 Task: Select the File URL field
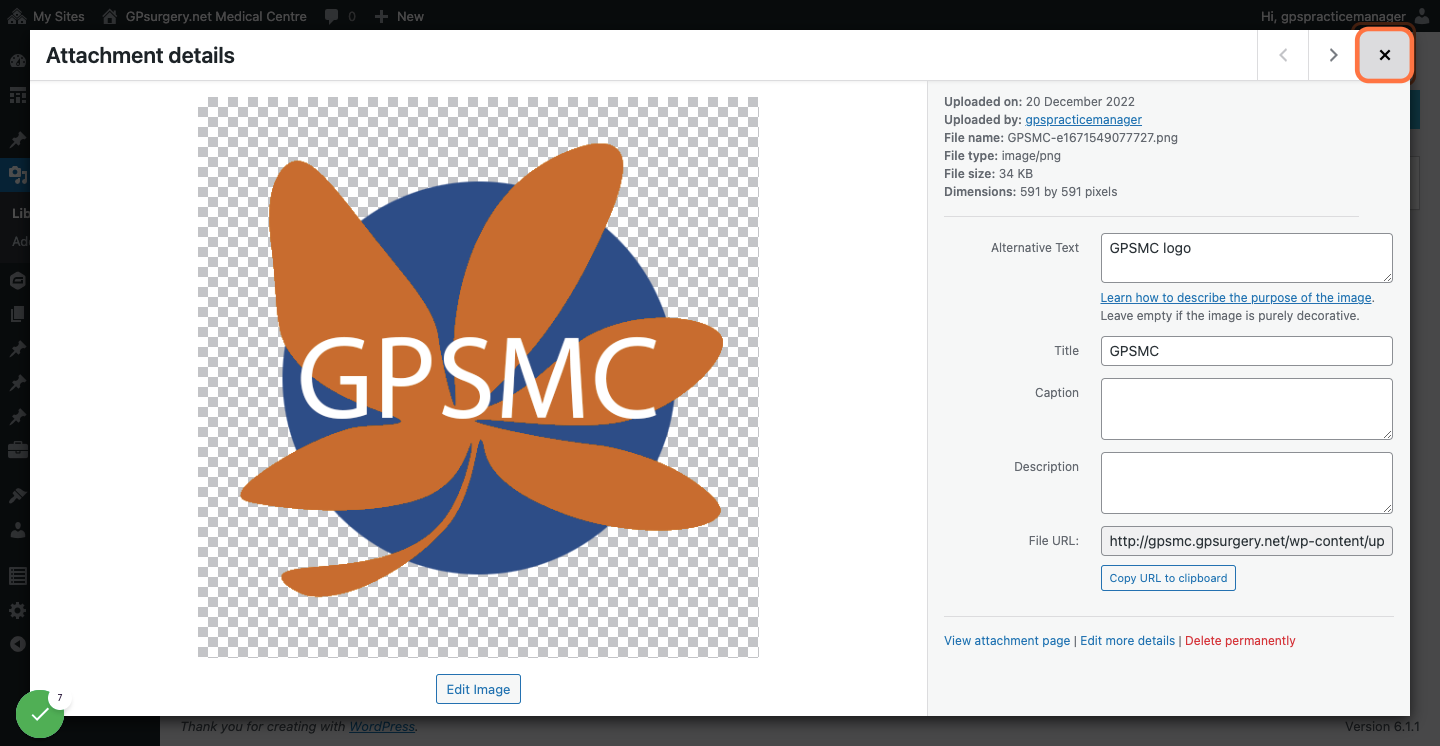(1246, 541)
